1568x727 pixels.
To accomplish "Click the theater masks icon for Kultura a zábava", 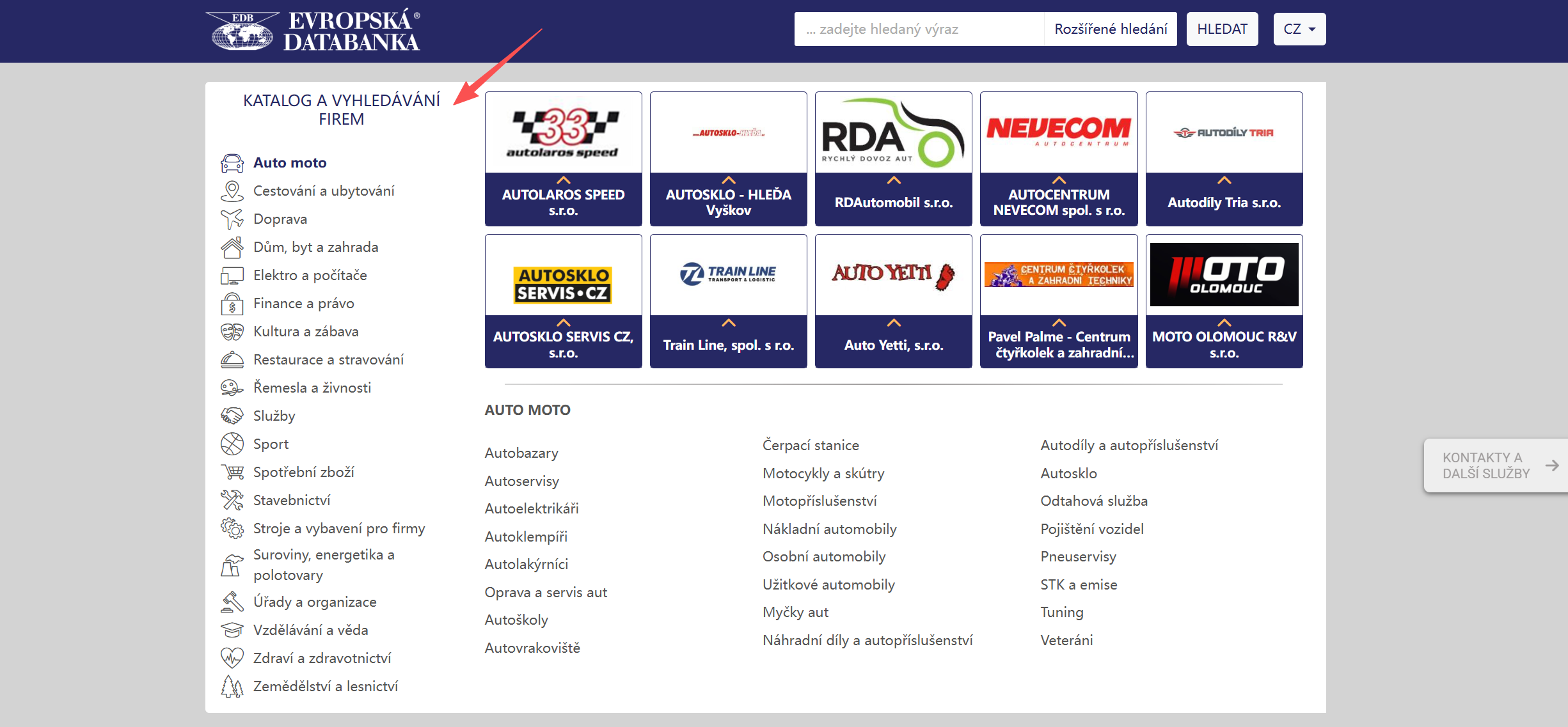I will pos(232,332).
